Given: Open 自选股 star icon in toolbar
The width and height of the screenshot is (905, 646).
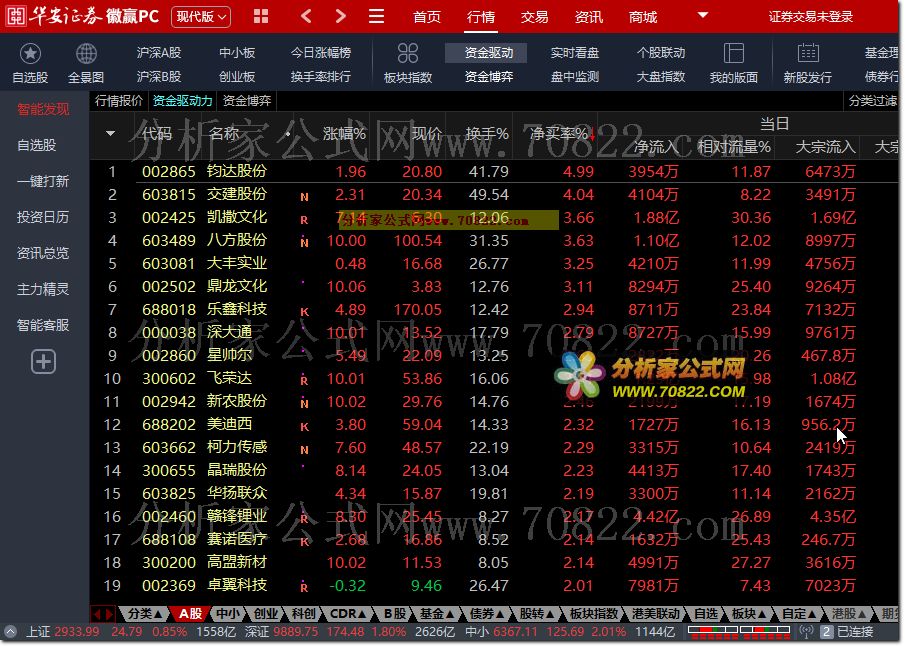Looking at the screenshot, I should pos(30,54).
